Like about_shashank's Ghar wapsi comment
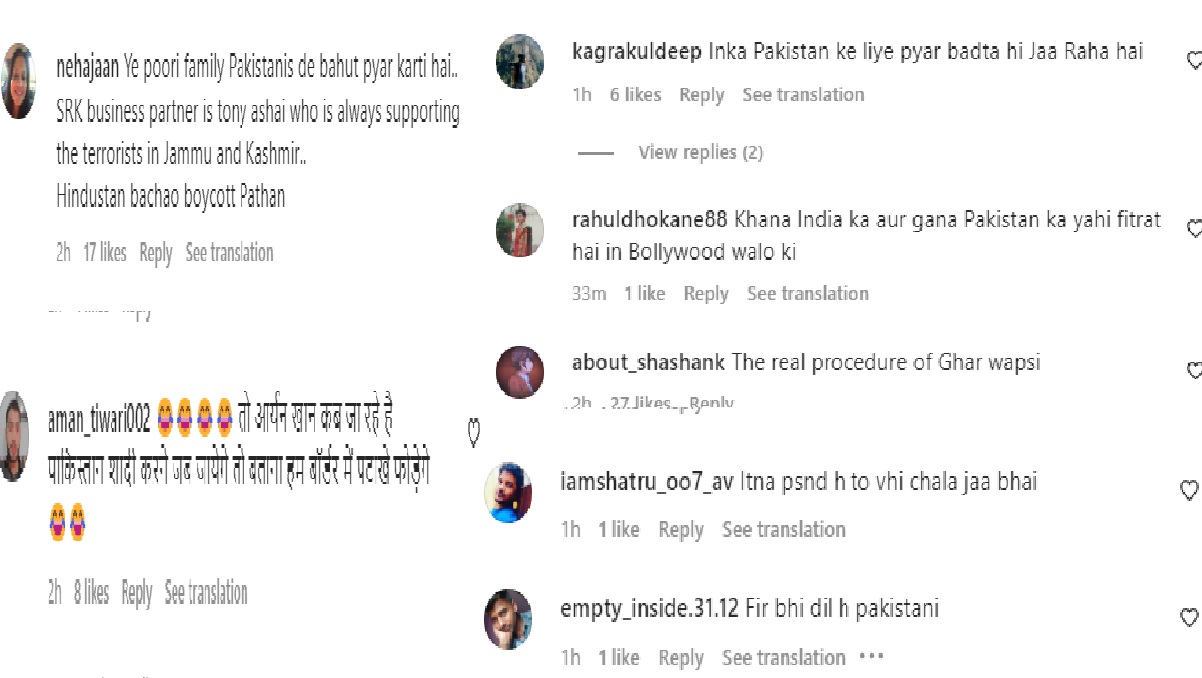 click(1194, 371)
